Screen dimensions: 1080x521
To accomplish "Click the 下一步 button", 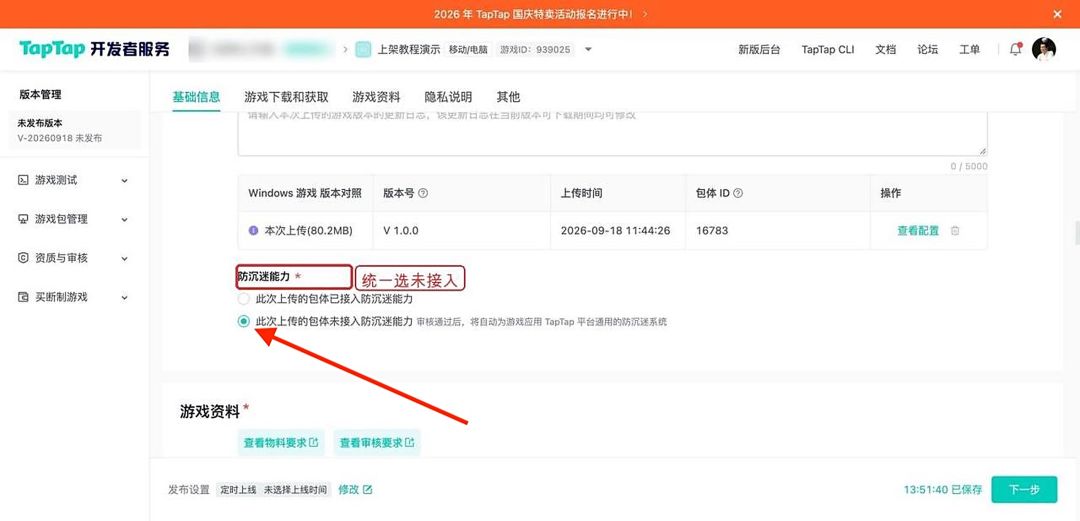I will tap(1024, 489).
